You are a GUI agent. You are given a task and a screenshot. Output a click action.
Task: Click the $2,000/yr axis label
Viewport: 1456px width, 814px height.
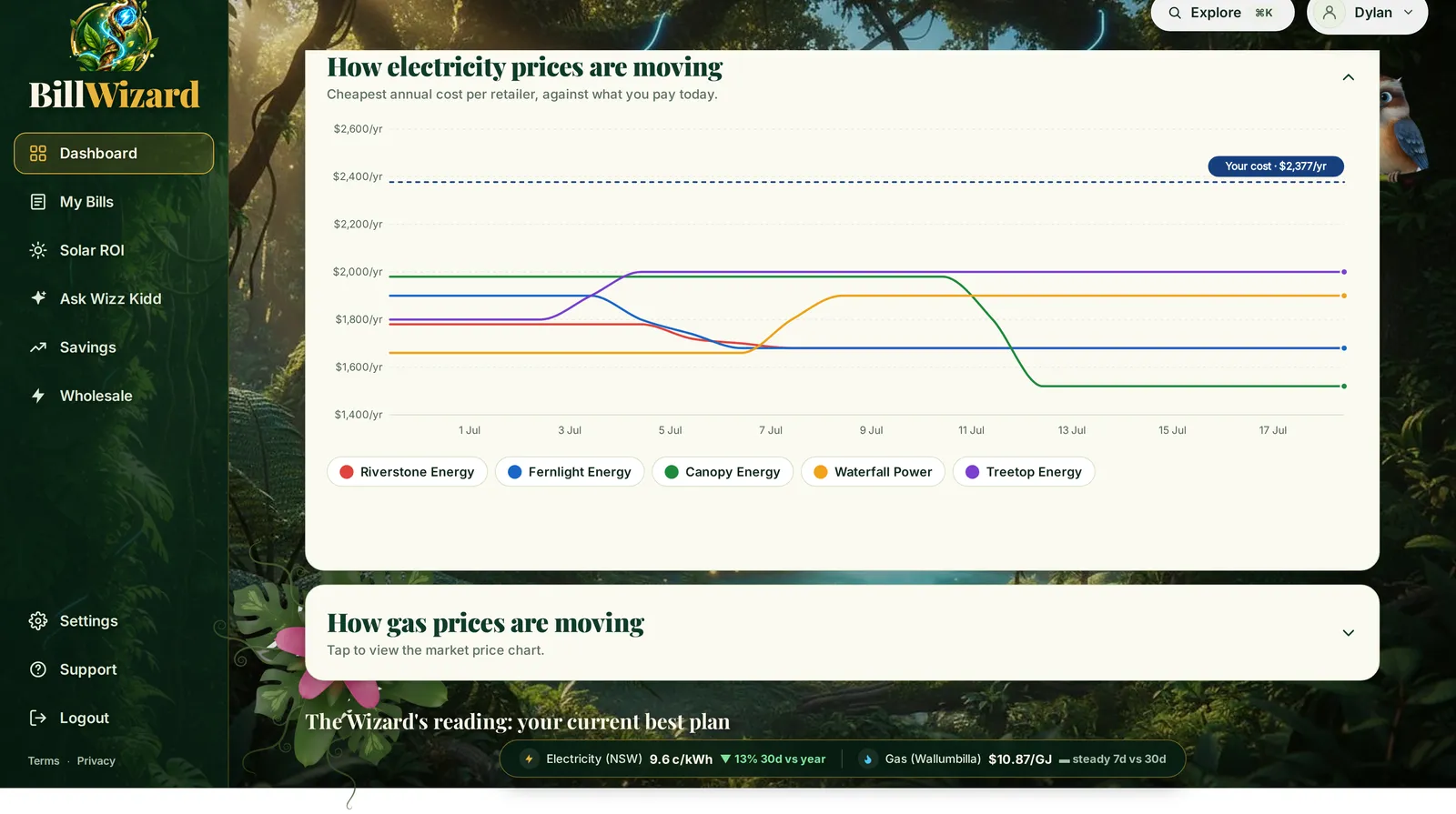click(358, 272)
